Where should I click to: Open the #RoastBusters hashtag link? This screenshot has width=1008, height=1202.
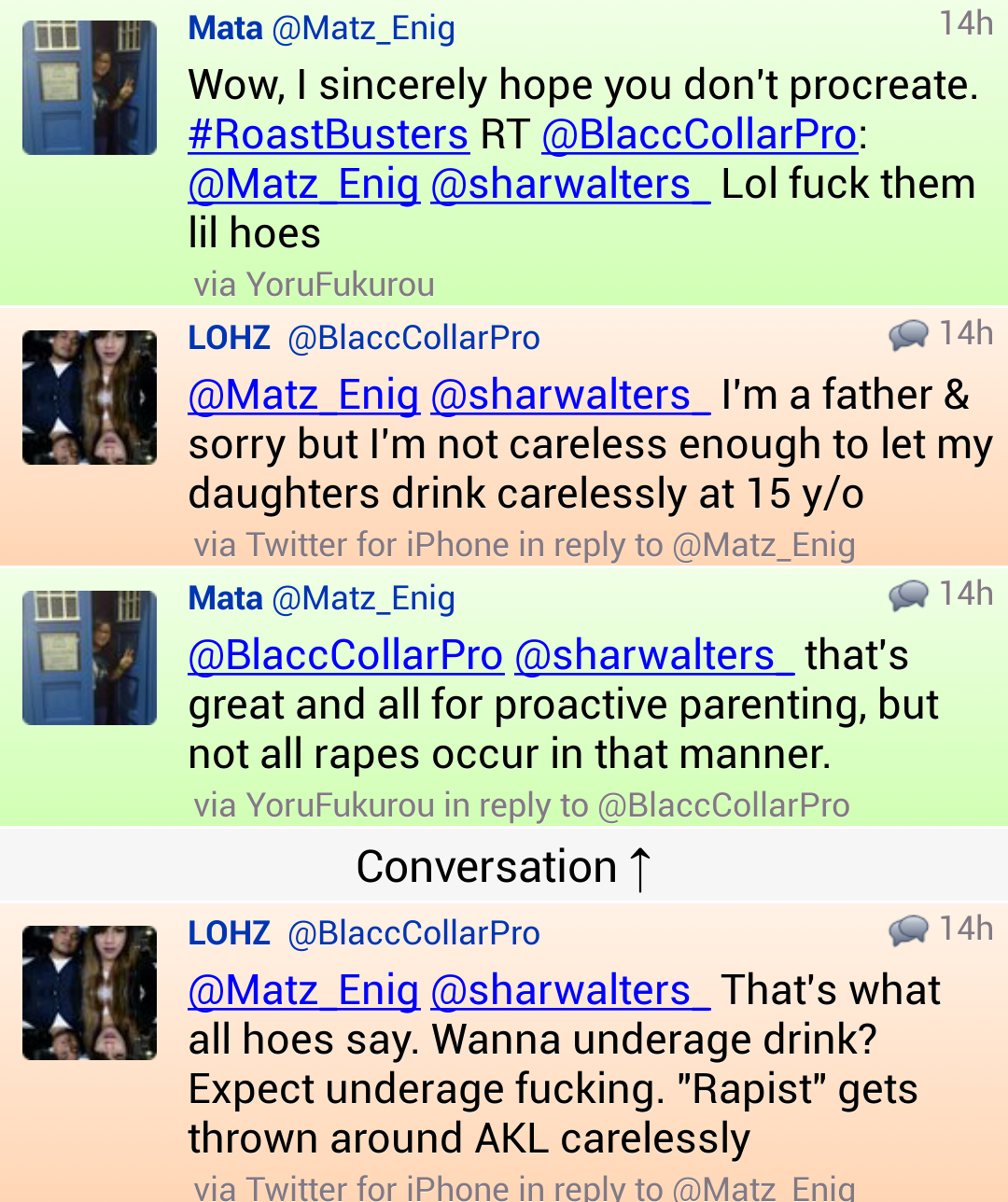(x=328, y=134)
